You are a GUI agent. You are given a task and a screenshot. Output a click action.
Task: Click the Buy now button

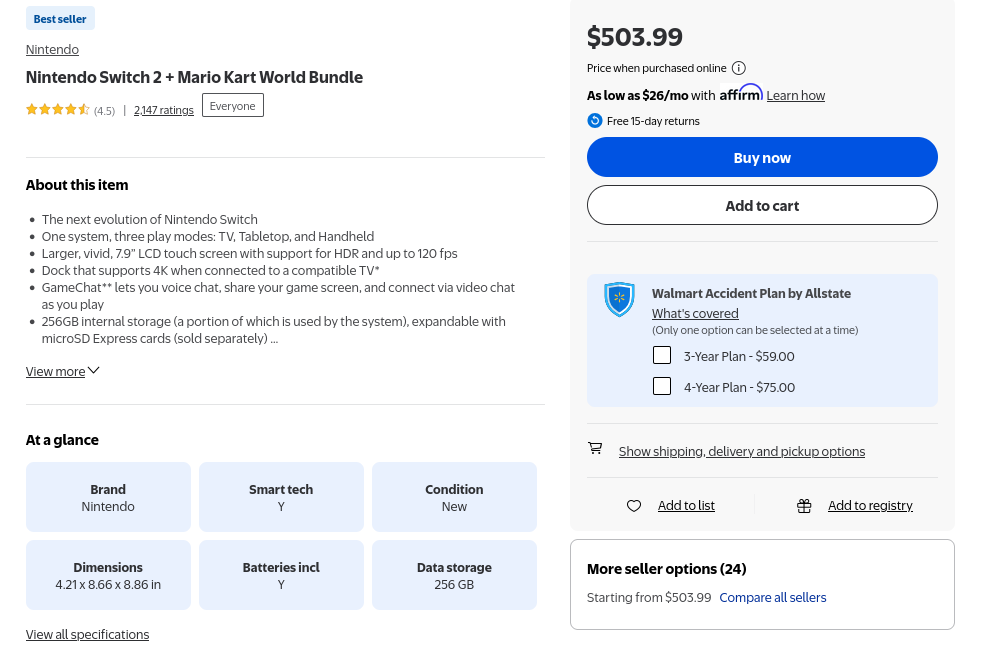(762, 157)
